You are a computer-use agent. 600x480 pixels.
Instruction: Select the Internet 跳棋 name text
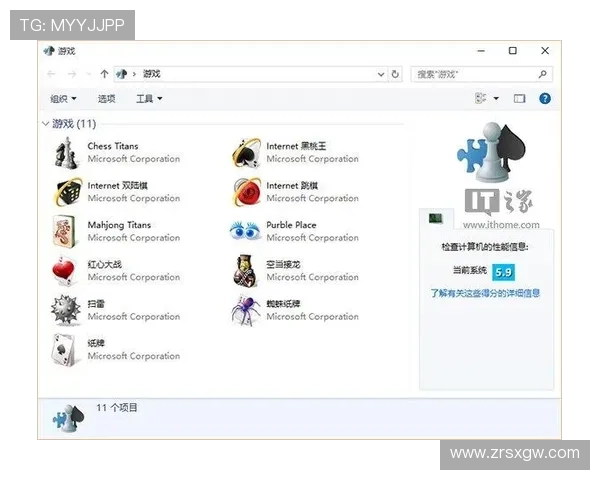[292, 186]
